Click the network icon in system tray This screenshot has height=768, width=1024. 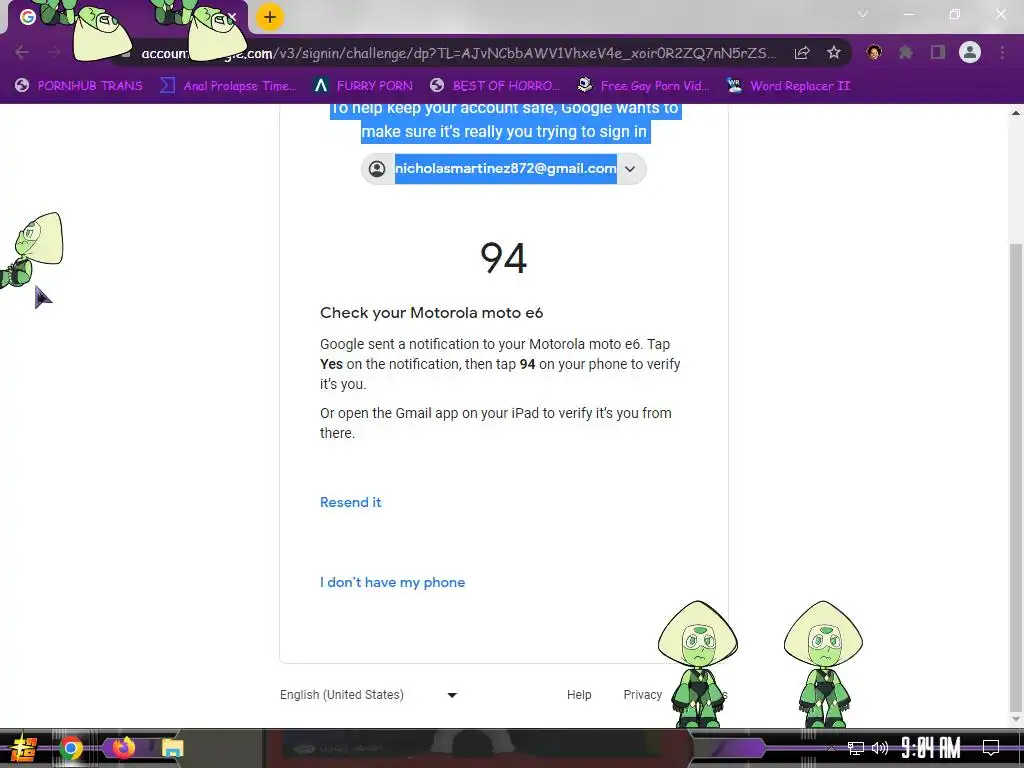(856, 748)
